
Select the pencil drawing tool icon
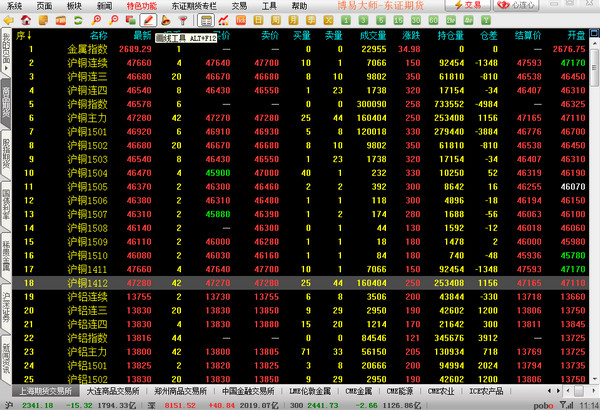tap(148, 19)
